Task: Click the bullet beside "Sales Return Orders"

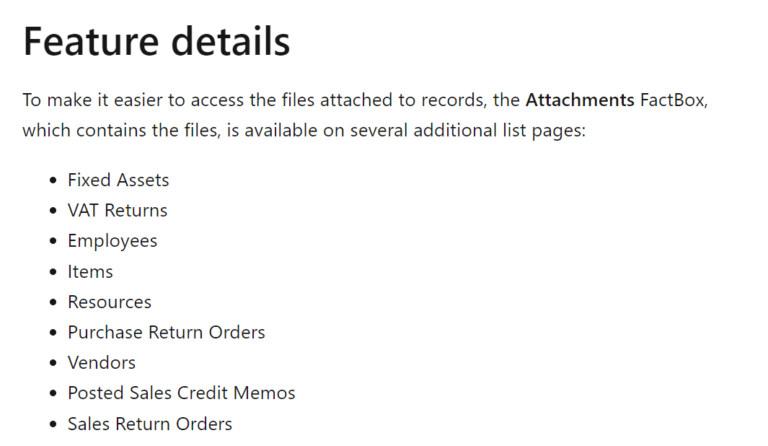Action: pos(52,425)
